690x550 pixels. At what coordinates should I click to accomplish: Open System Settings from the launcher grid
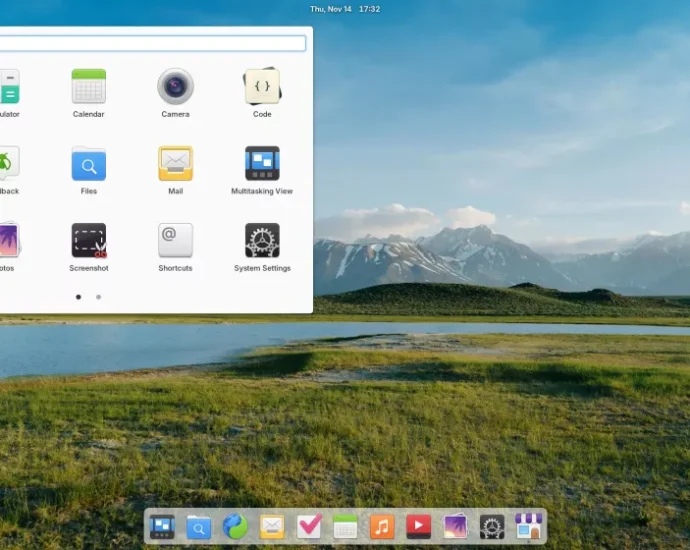pos(262,241)
